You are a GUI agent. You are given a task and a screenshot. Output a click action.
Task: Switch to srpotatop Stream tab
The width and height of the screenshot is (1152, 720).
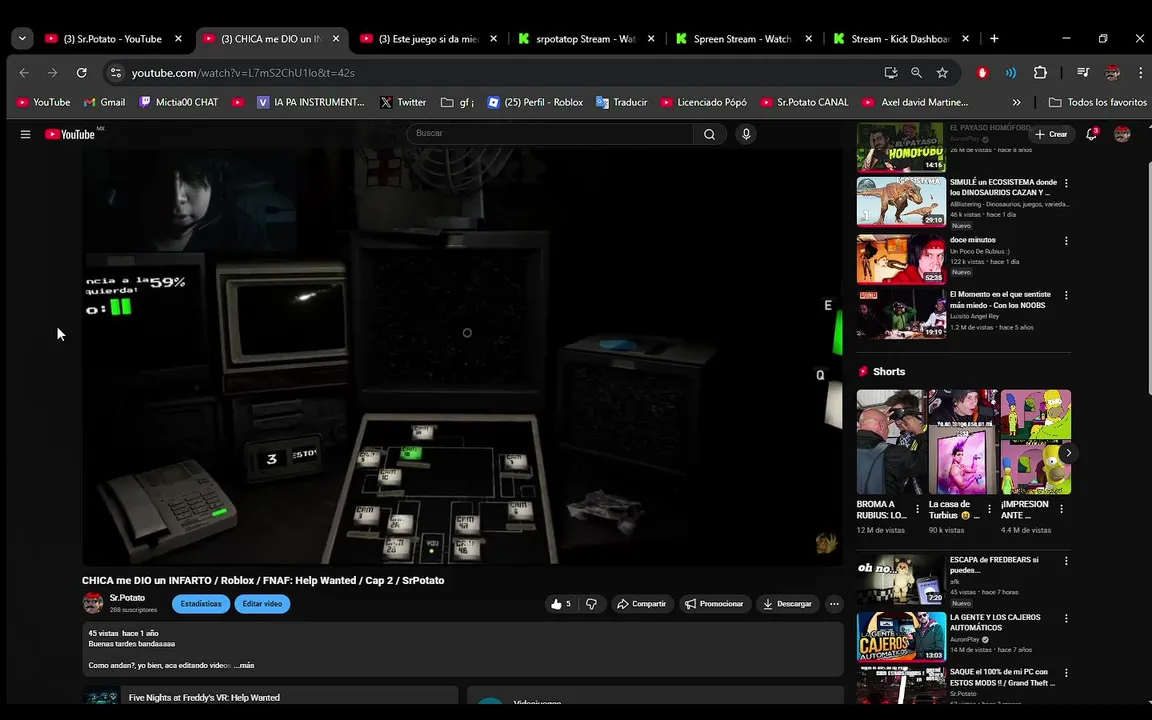[x=586, y=39]
